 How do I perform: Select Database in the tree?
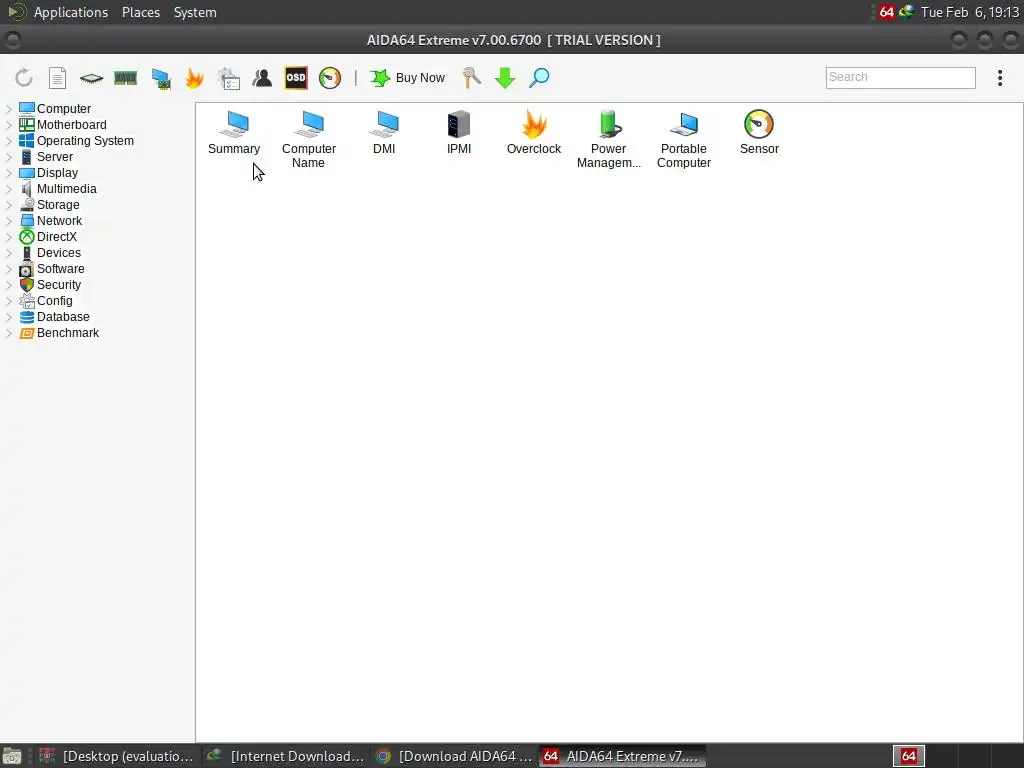(63, 317)
